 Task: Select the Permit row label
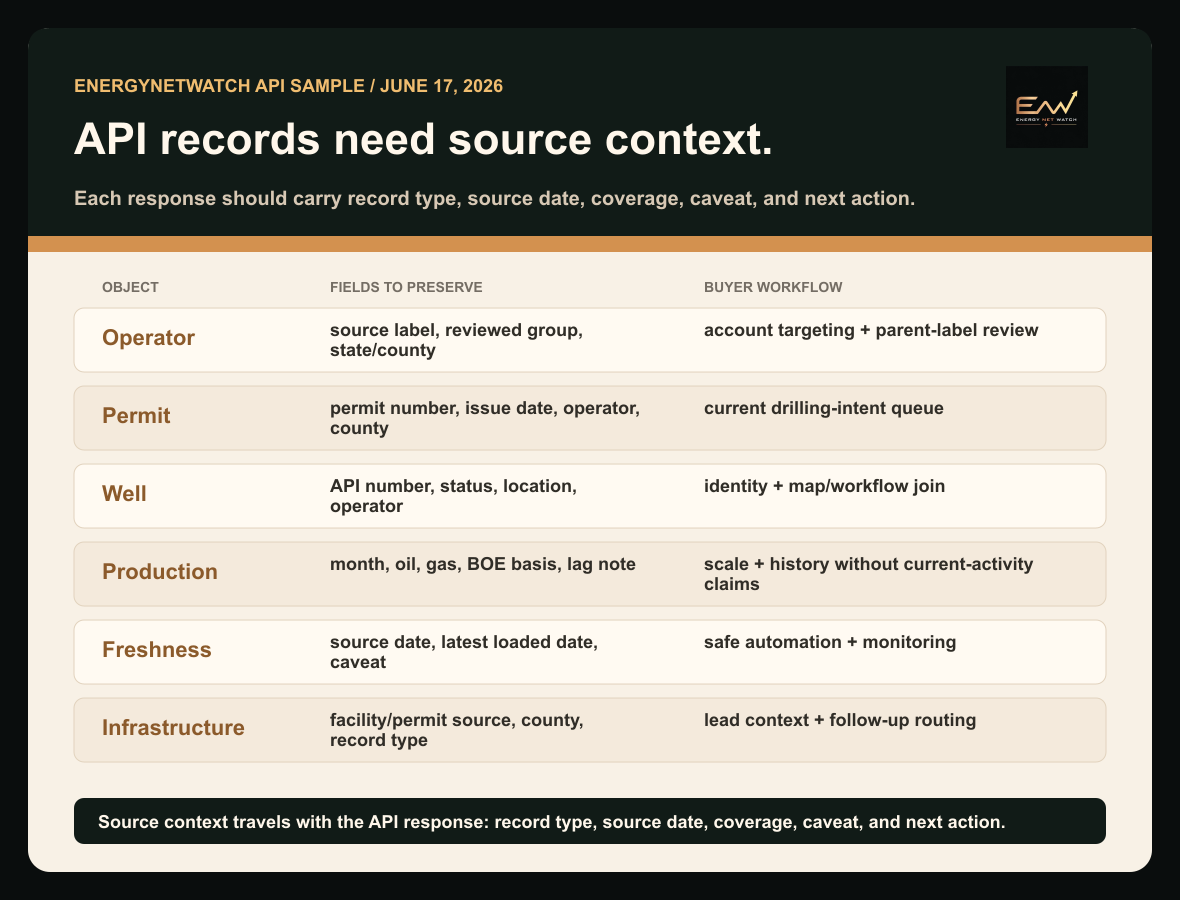(136, 415)
